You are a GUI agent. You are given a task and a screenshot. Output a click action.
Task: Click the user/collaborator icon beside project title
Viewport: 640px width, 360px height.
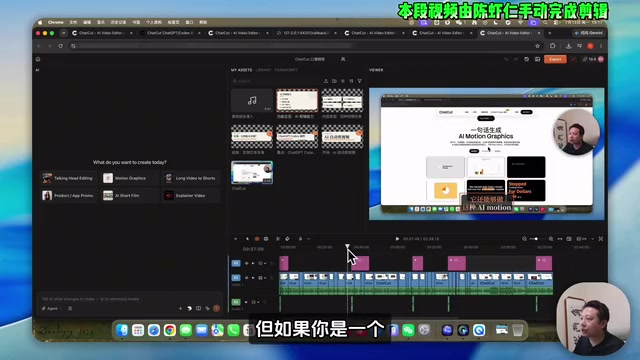[343, 59]
